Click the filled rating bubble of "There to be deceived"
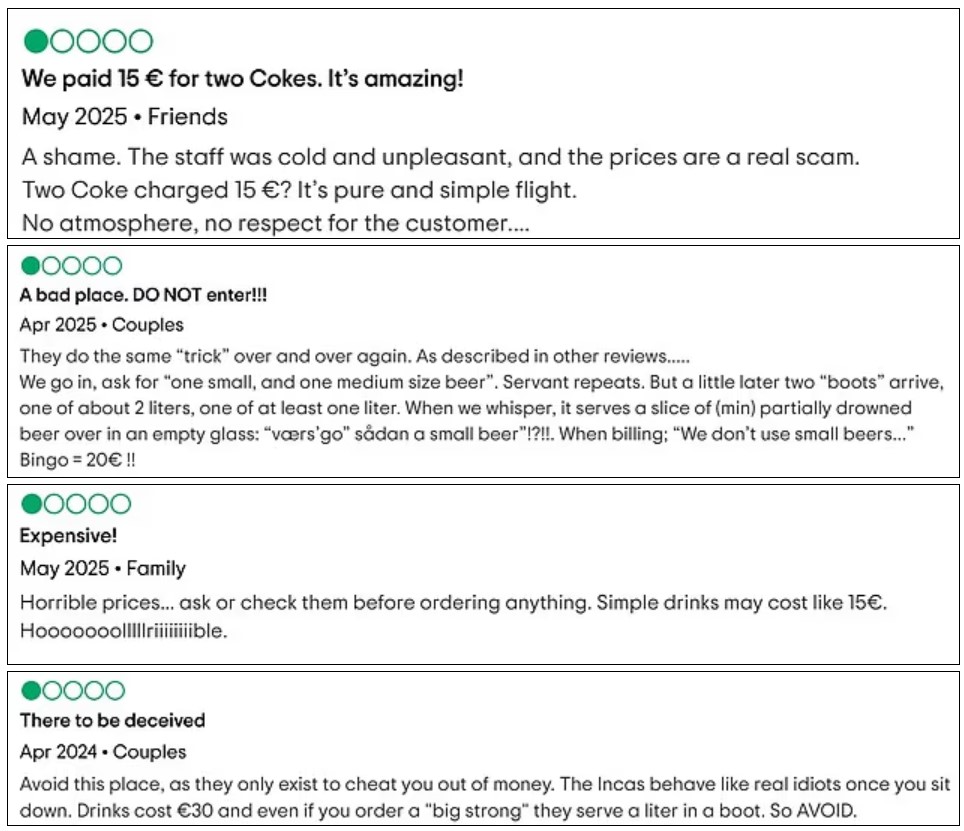 pyautogui.click(x=31, y=690)
